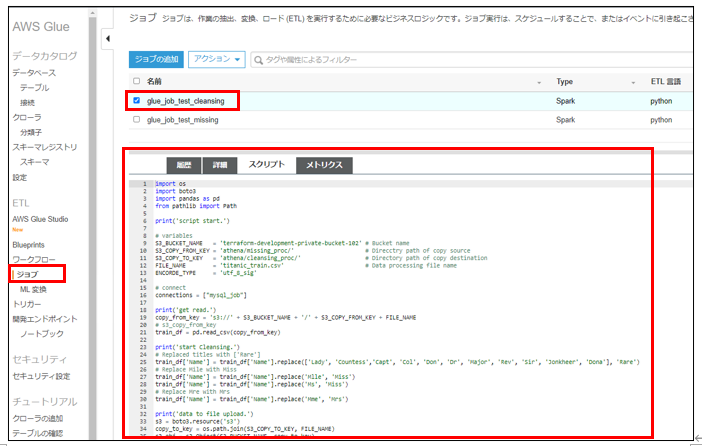Screen dimensions: 702x446
Task: Click the Type column header
Action: coord(564,81)
